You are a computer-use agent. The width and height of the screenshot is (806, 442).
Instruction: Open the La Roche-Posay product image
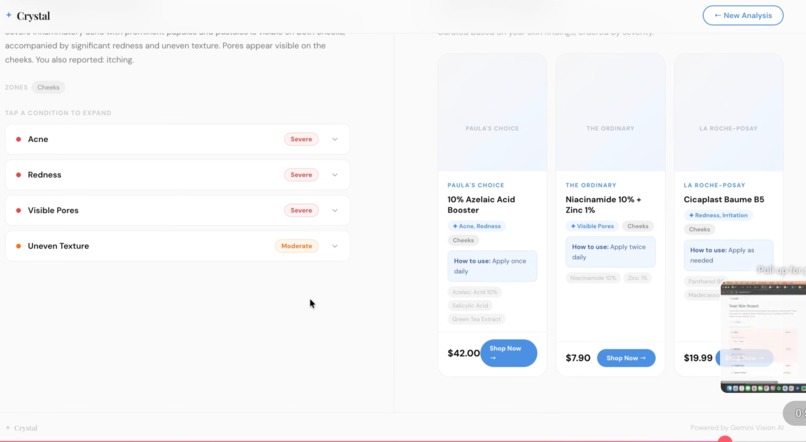pos(728,113)
